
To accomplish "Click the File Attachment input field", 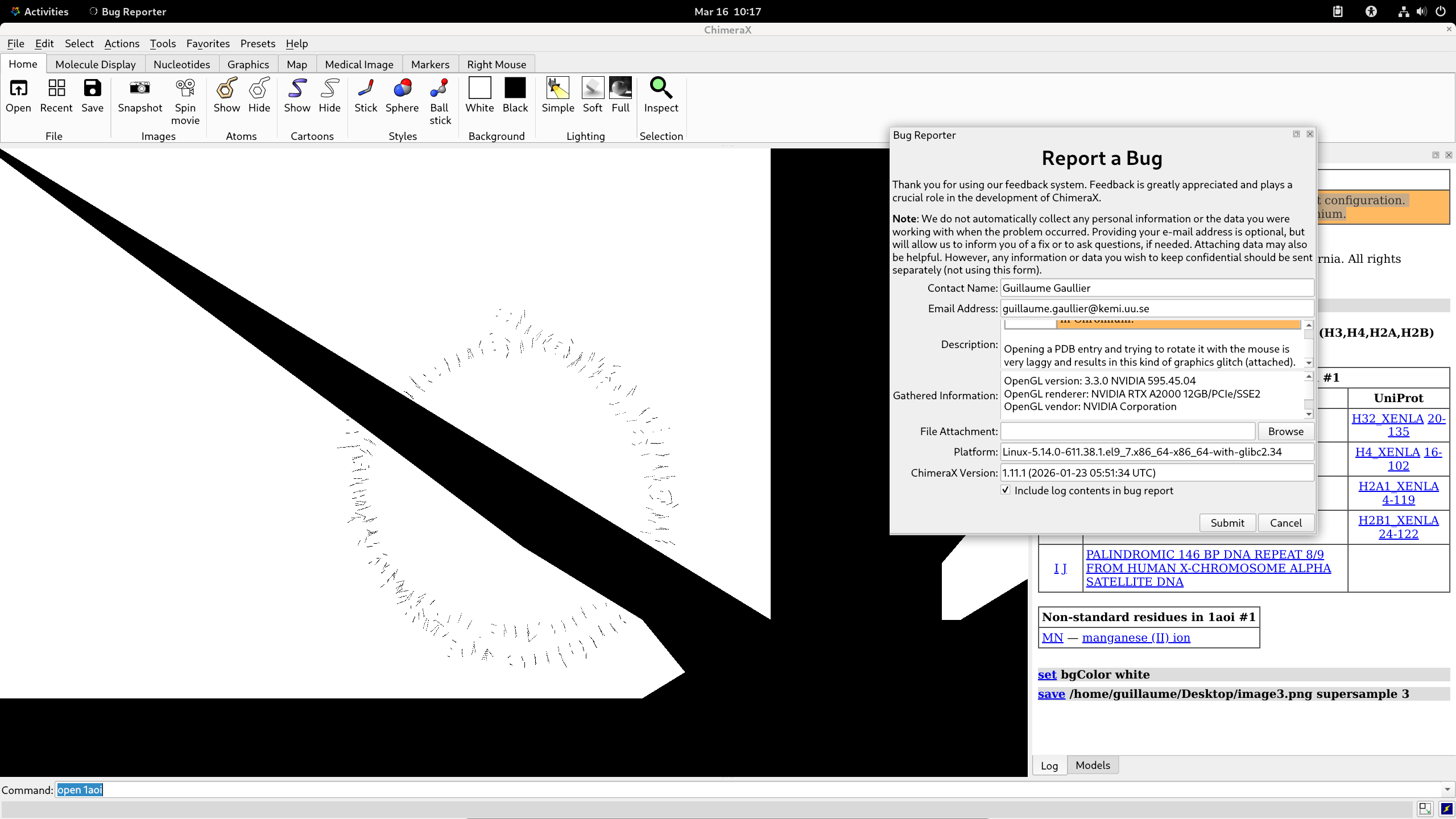I will [1127, 431].
